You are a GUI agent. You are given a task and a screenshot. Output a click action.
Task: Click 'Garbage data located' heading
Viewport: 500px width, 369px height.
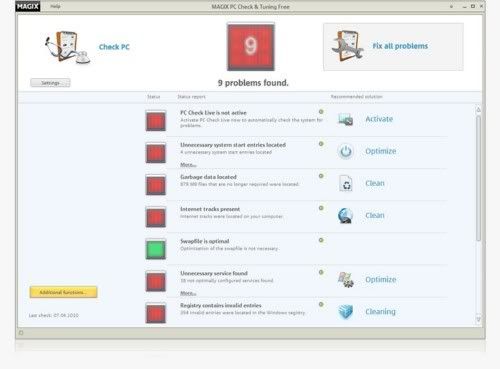coord(208,177)
